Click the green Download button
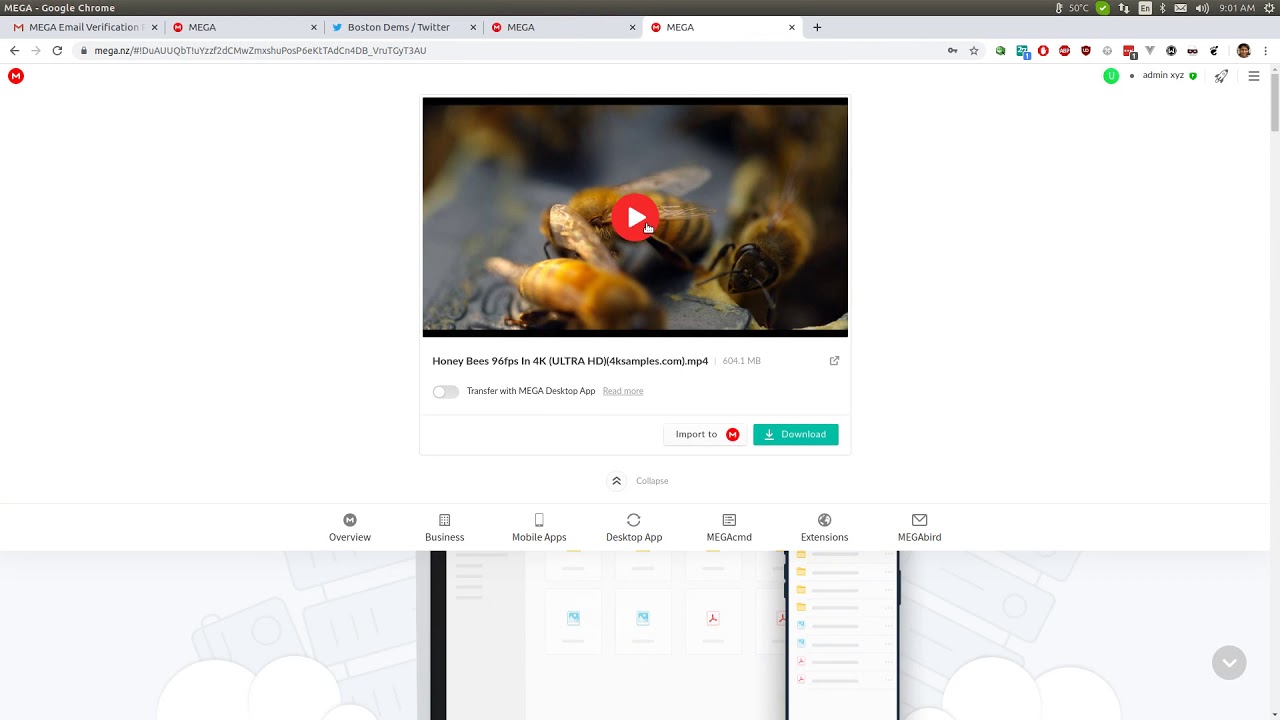 pos(795,434)
